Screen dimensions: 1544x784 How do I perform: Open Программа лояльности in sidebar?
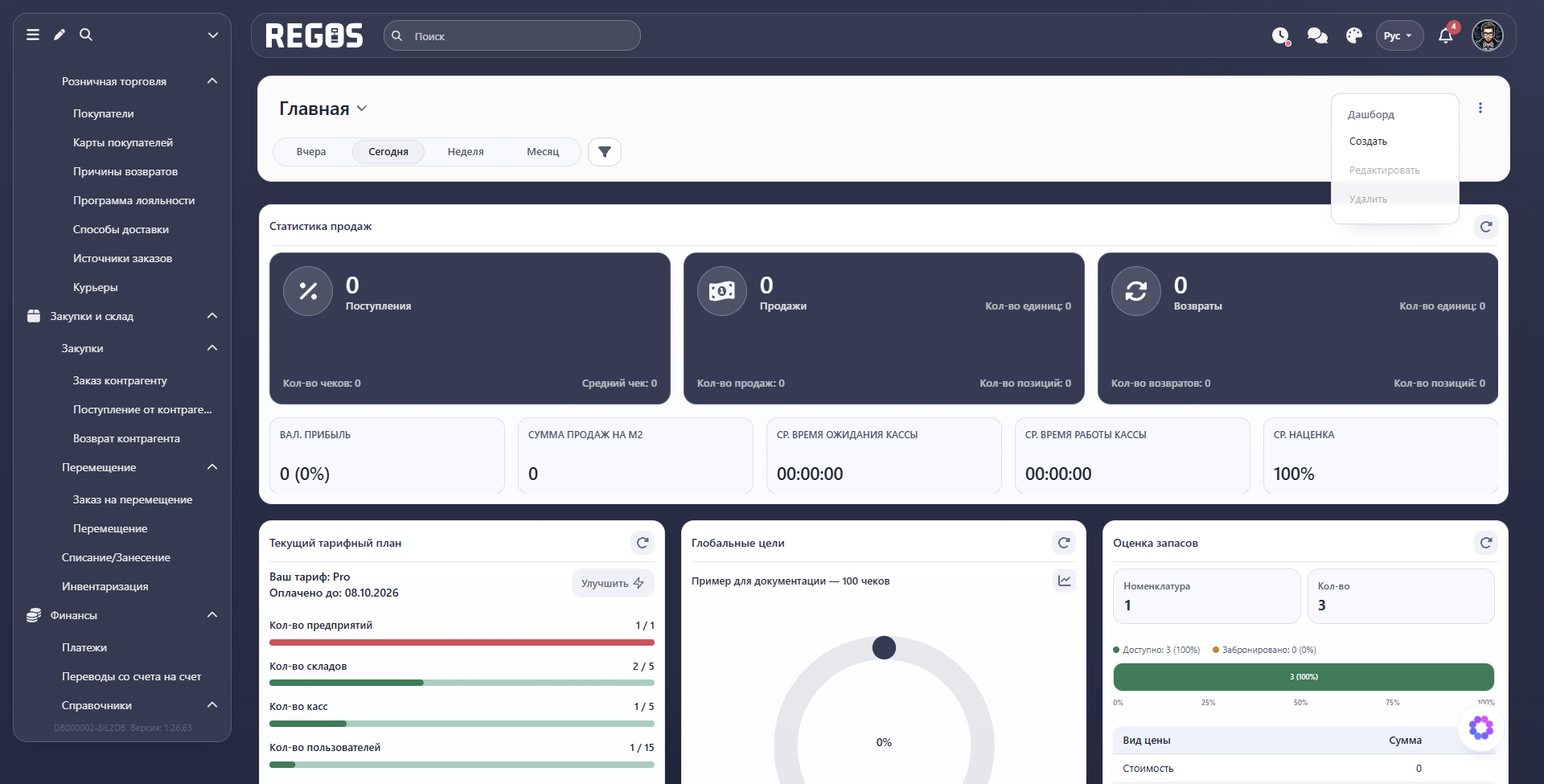pos(133,200)
